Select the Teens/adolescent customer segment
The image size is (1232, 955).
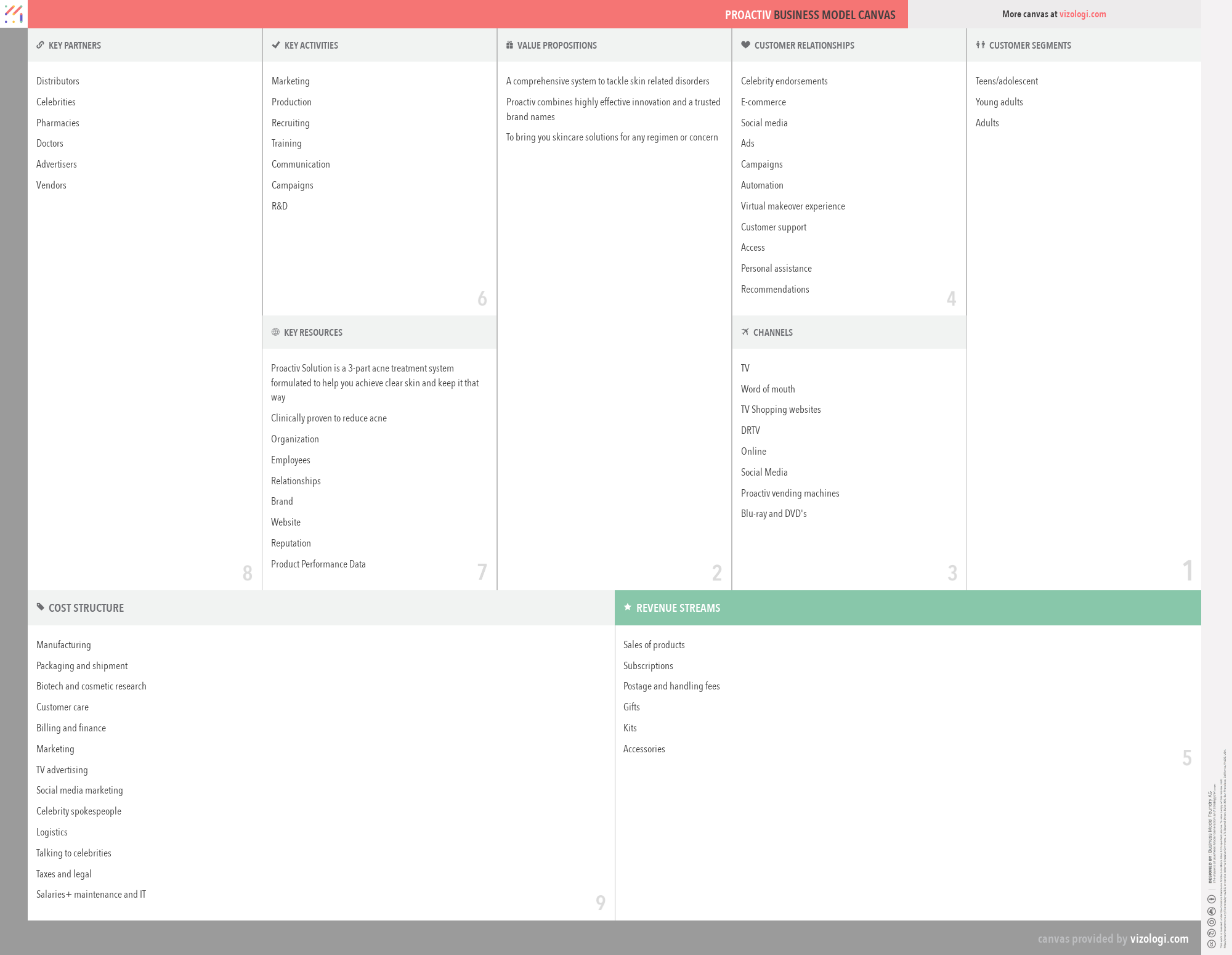[x=1006, y=81]
